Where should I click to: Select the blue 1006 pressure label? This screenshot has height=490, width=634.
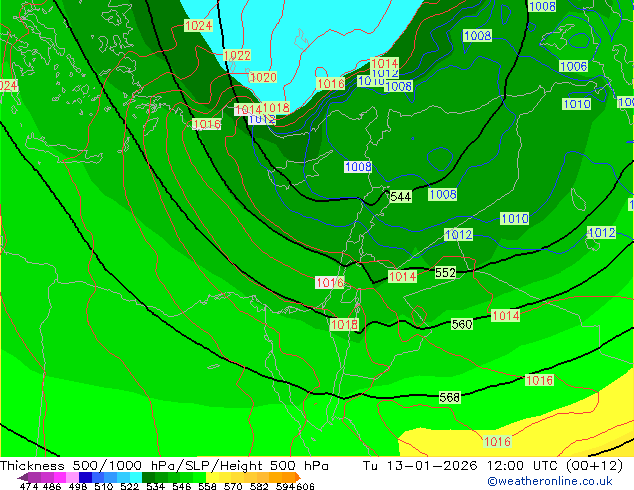tap(573, 66)
